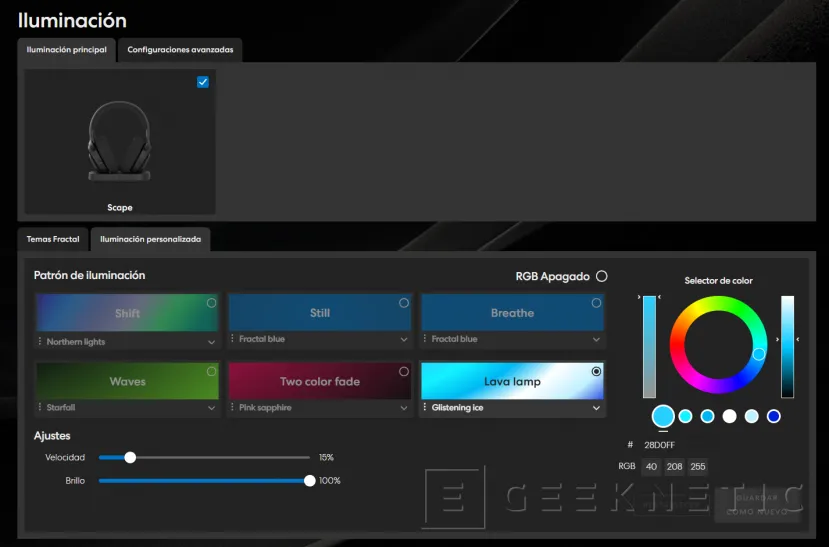Image resolution: width=829 pixels, height=547 pixels.
Task: Click Guardar como nuevo button
Action: [x=756, y=504]
